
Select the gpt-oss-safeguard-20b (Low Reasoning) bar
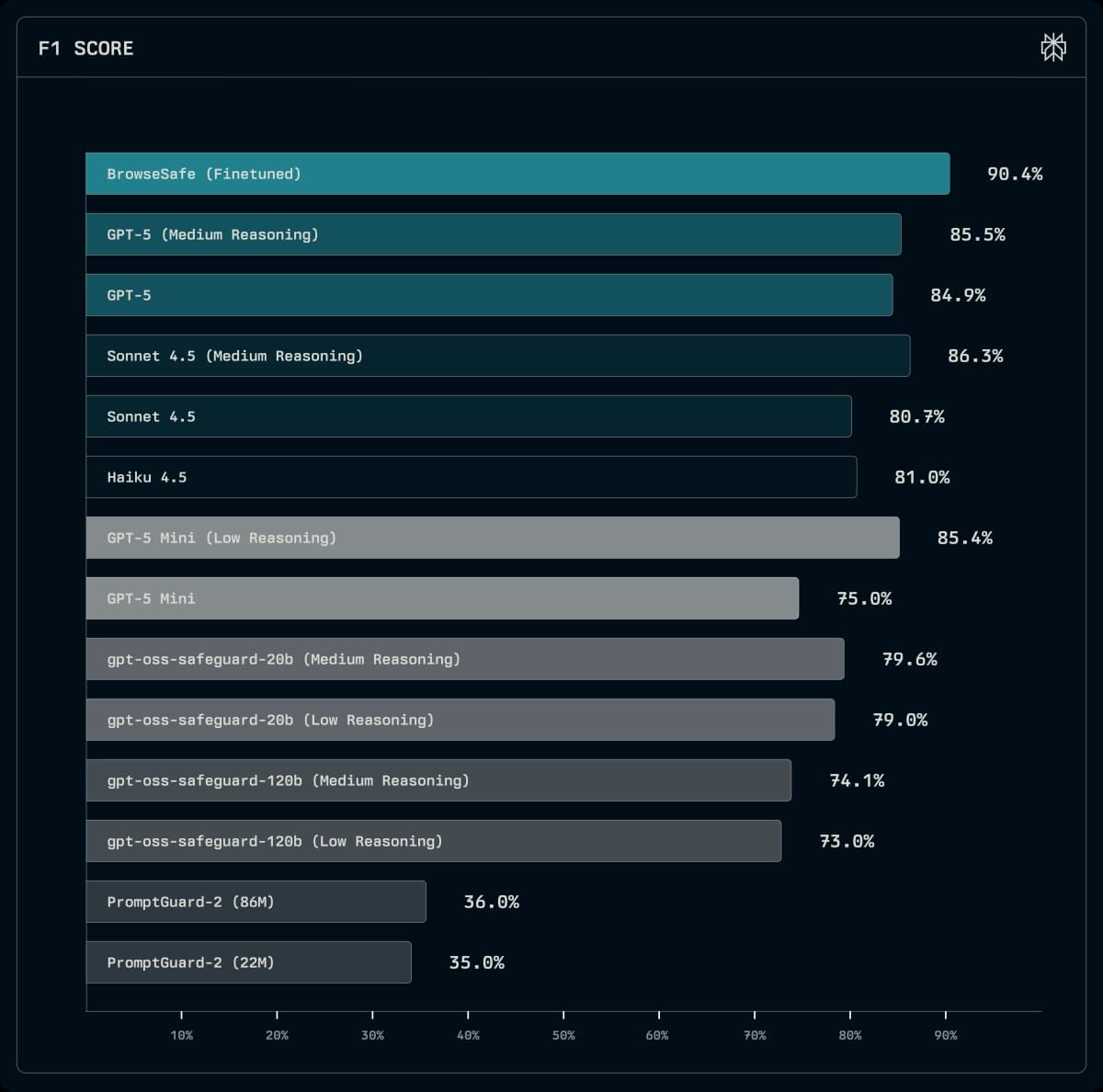460,720
